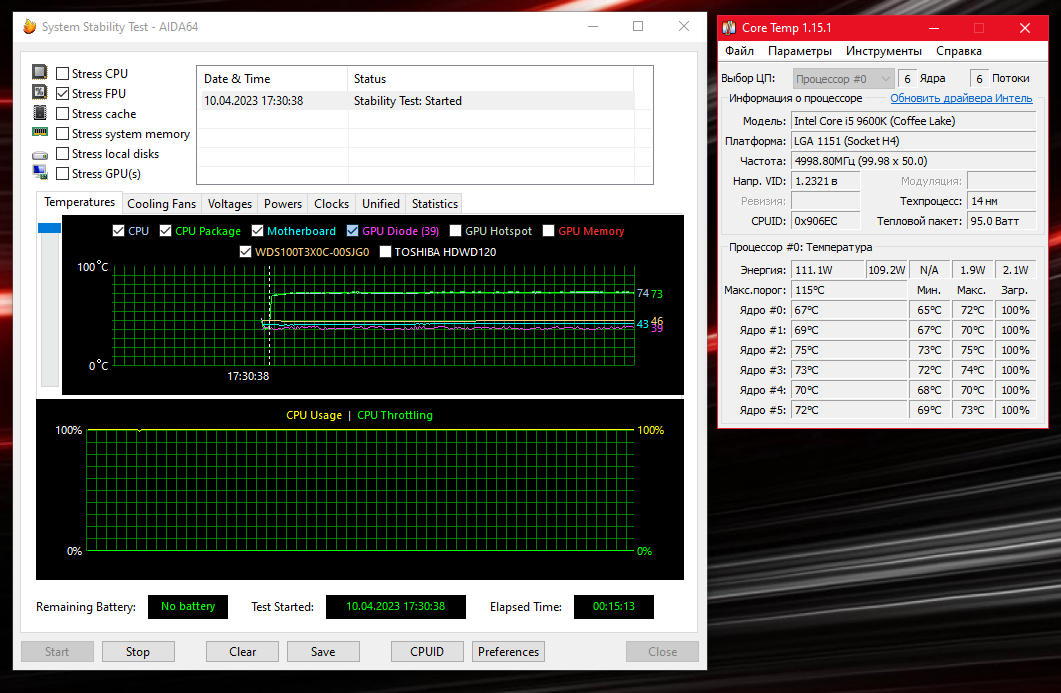Switch to the Clocks tab
1061x693 pixels.
pyautogui.click(x=332, y=204)
